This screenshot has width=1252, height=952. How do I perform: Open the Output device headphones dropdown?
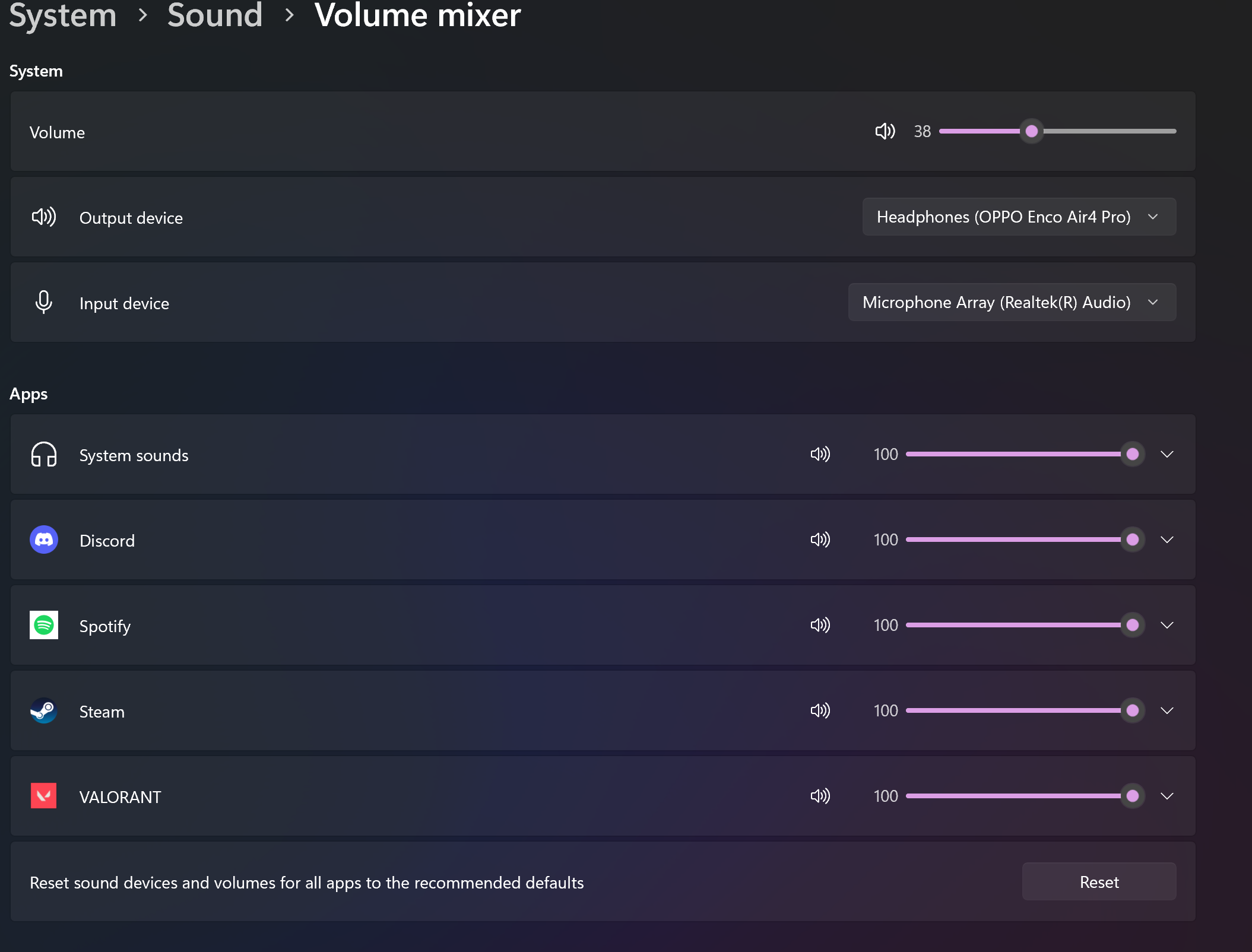click(1019, 217)
